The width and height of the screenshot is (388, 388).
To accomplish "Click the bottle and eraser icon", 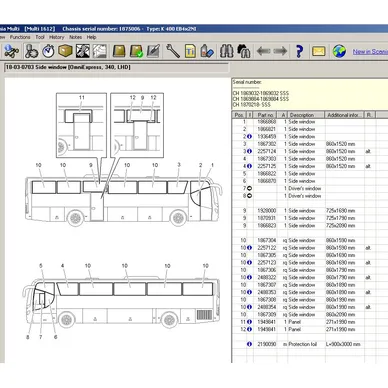I will pyautogui.click(x=207, y=51).
